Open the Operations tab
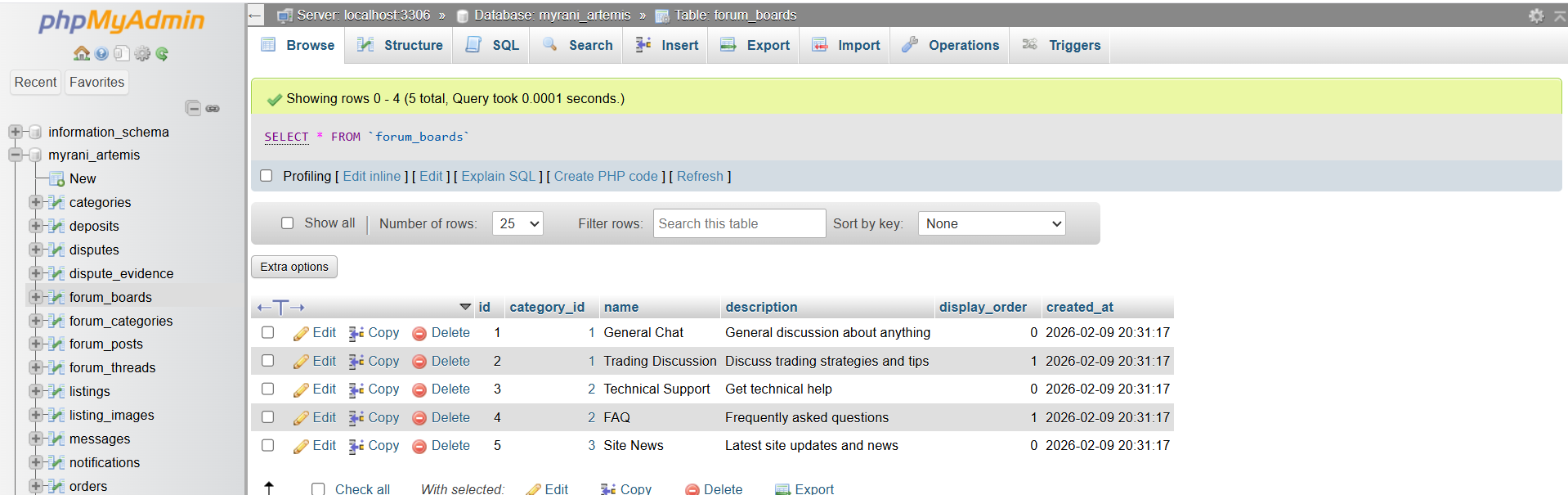This screenshot has width=1568, height=495. click(950, 45)
